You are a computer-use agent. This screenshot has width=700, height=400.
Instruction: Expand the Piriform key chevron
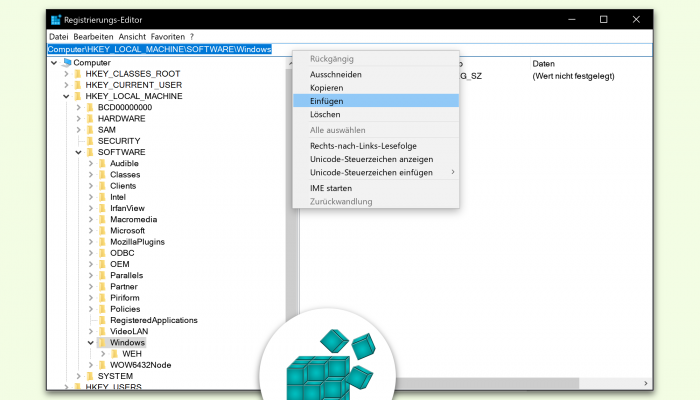[91, 298]
